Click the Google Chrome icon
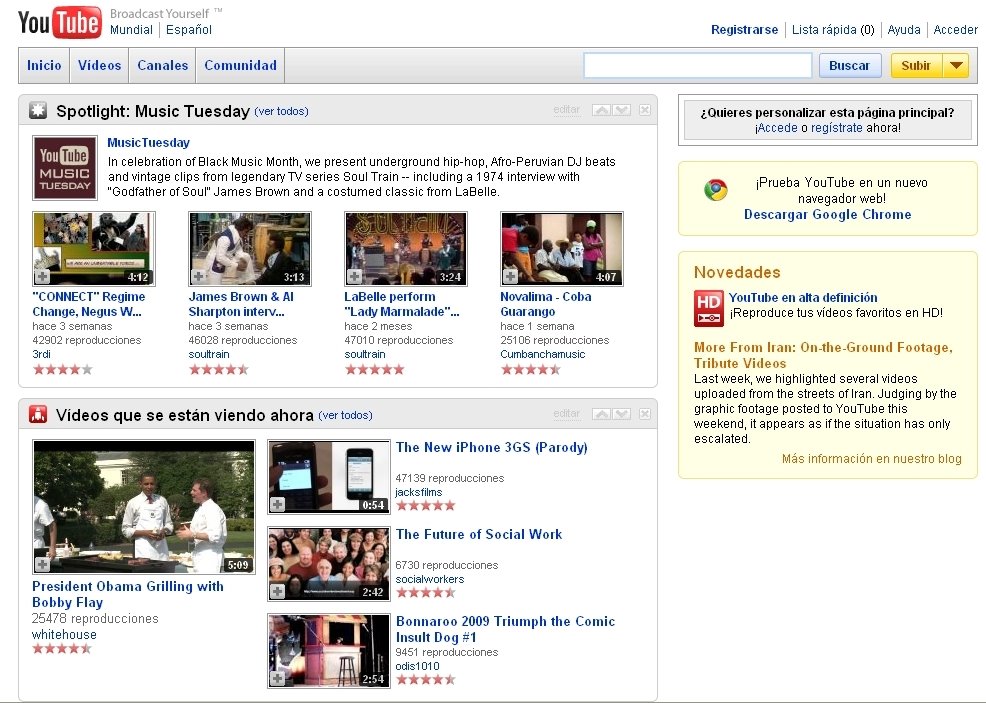 point(715,190)
